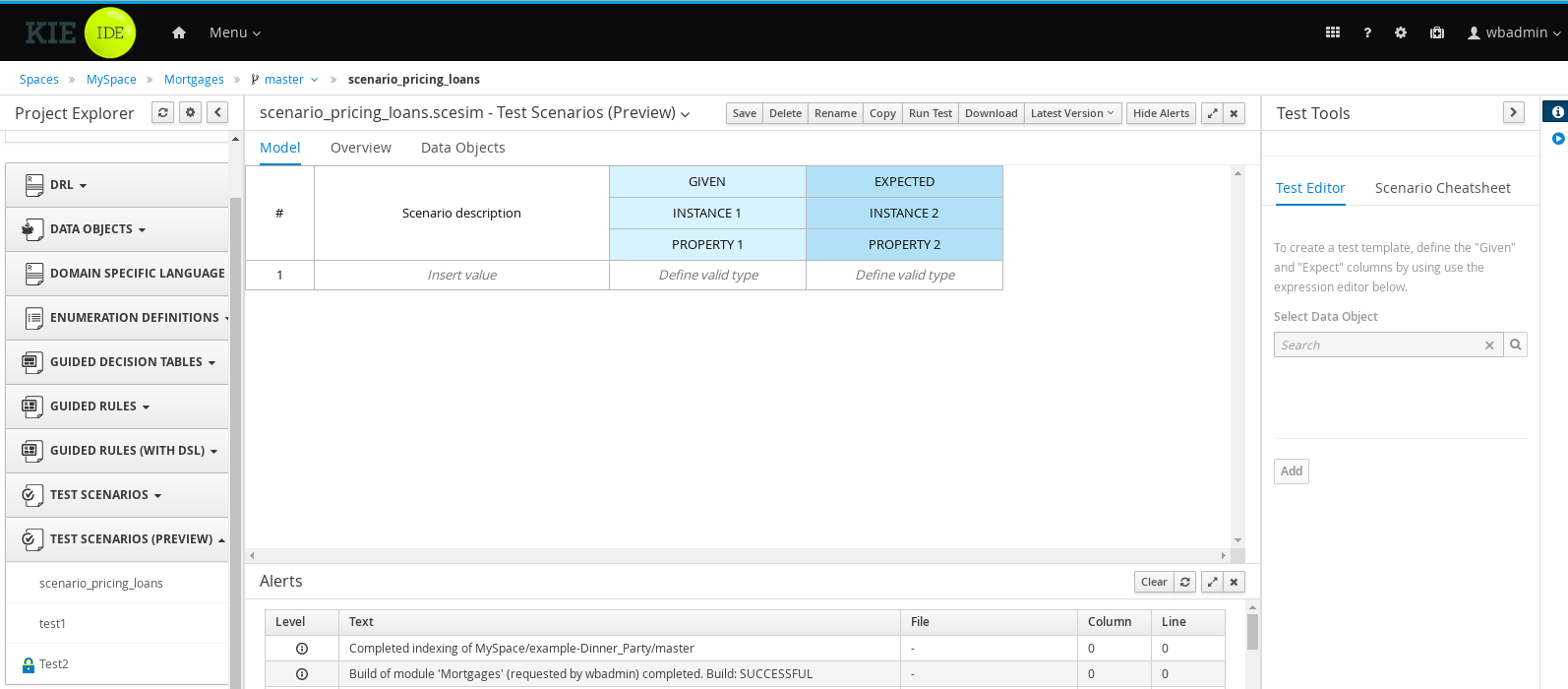Click the KIE IDE logo
1568x689 pixels.
click(x=81, y=32)
